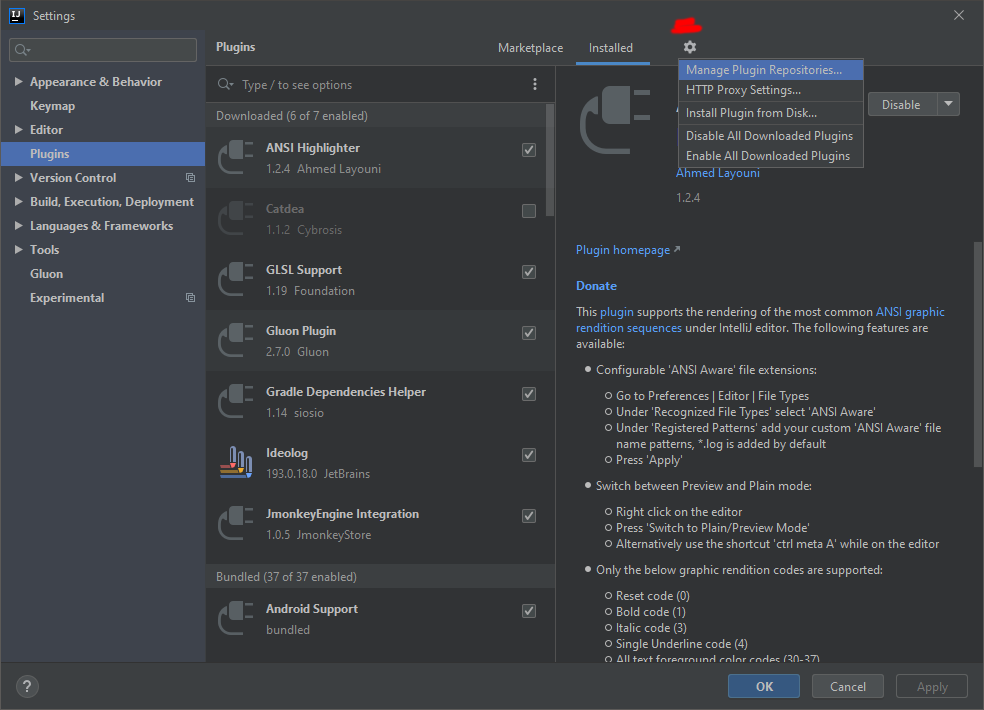Viewport: 984px width, 710px height.
Task: Toggle the Ideolog plugin checkbox
Action: coord(529,455)
